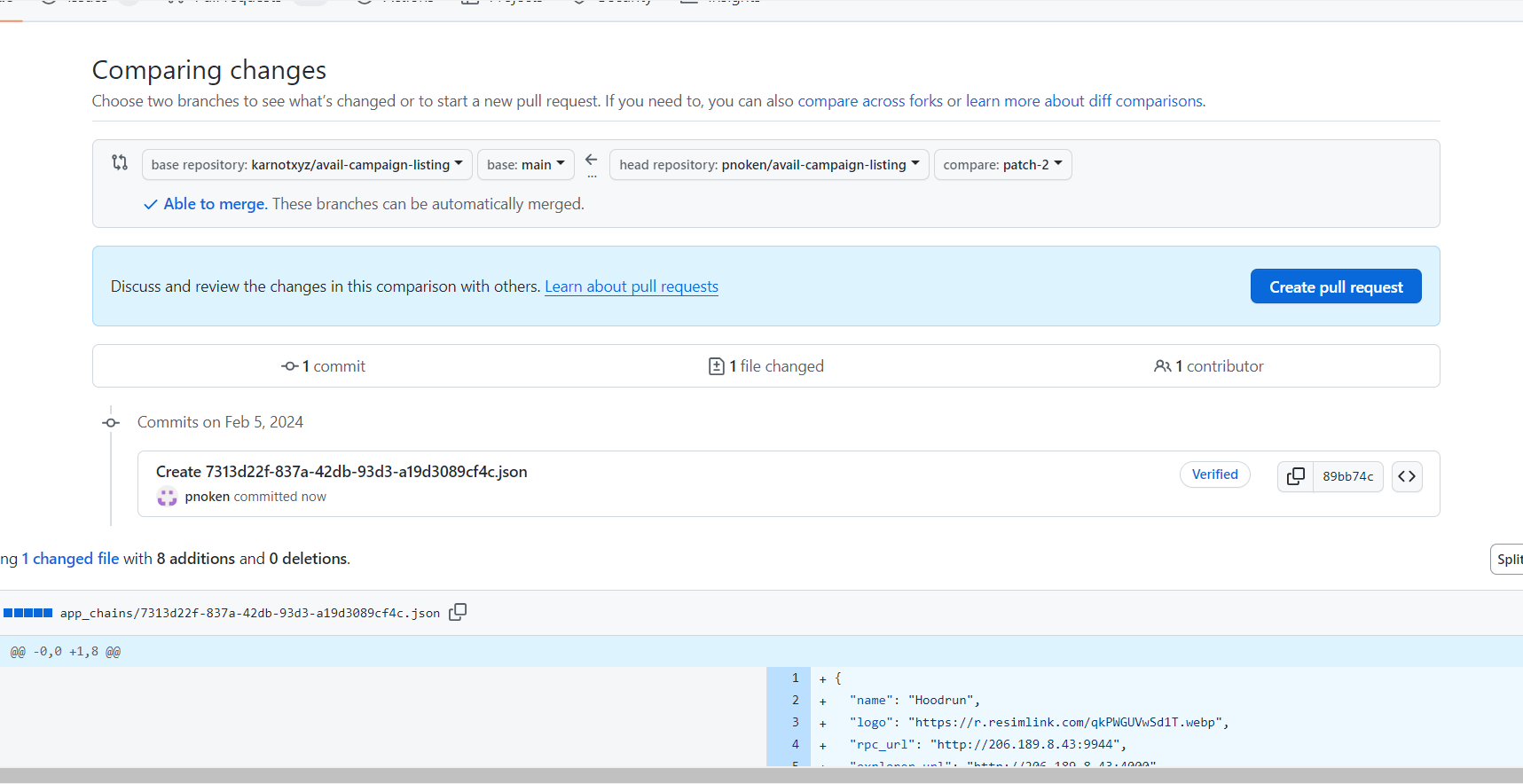Click the people icon beside 1 contributor
Viewport: 1523px width, 784px height.
point(1162,366)
